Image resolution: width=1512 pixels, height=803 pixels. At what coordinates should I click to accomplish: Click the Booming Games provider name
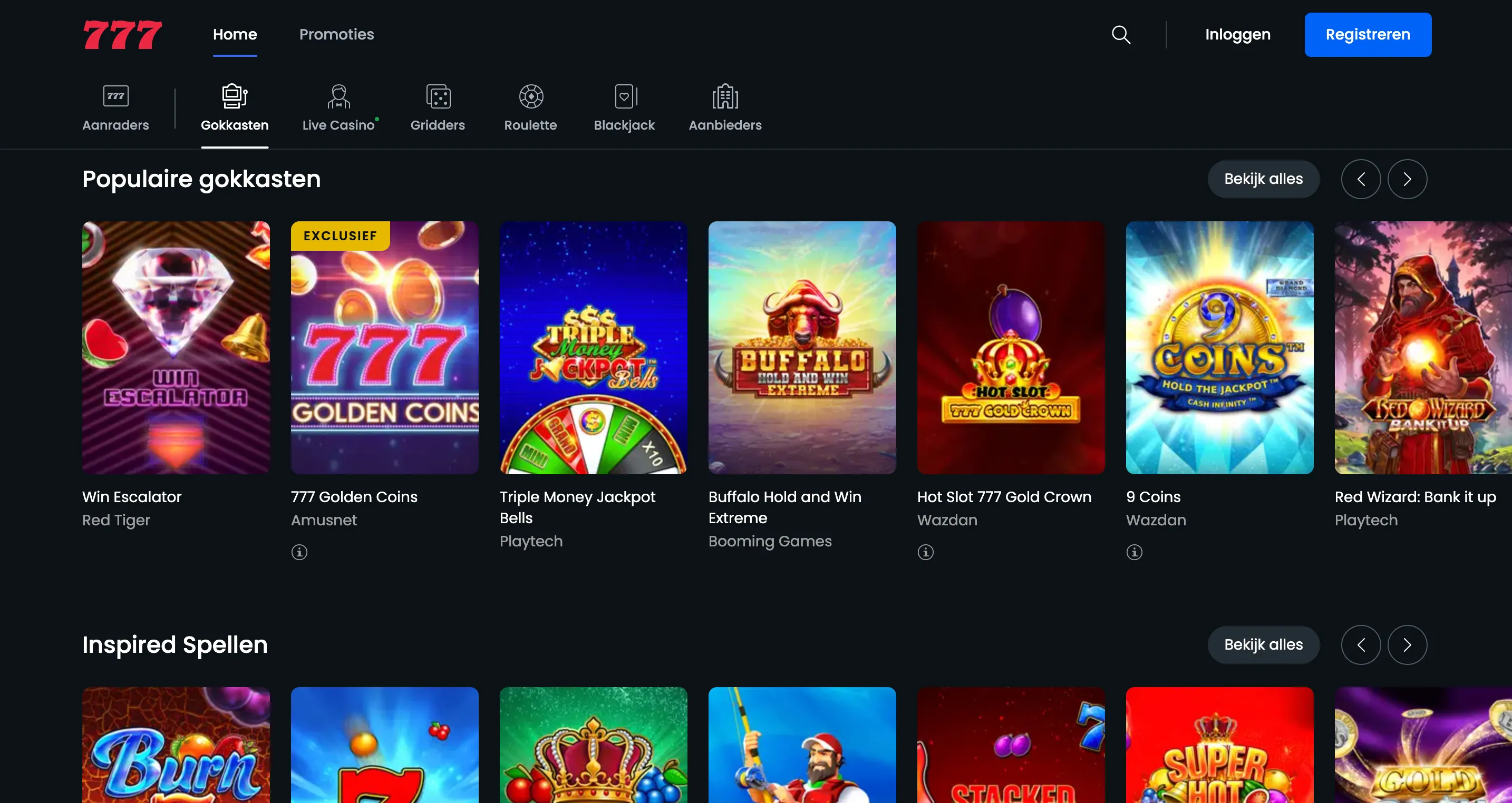point(770,542)
